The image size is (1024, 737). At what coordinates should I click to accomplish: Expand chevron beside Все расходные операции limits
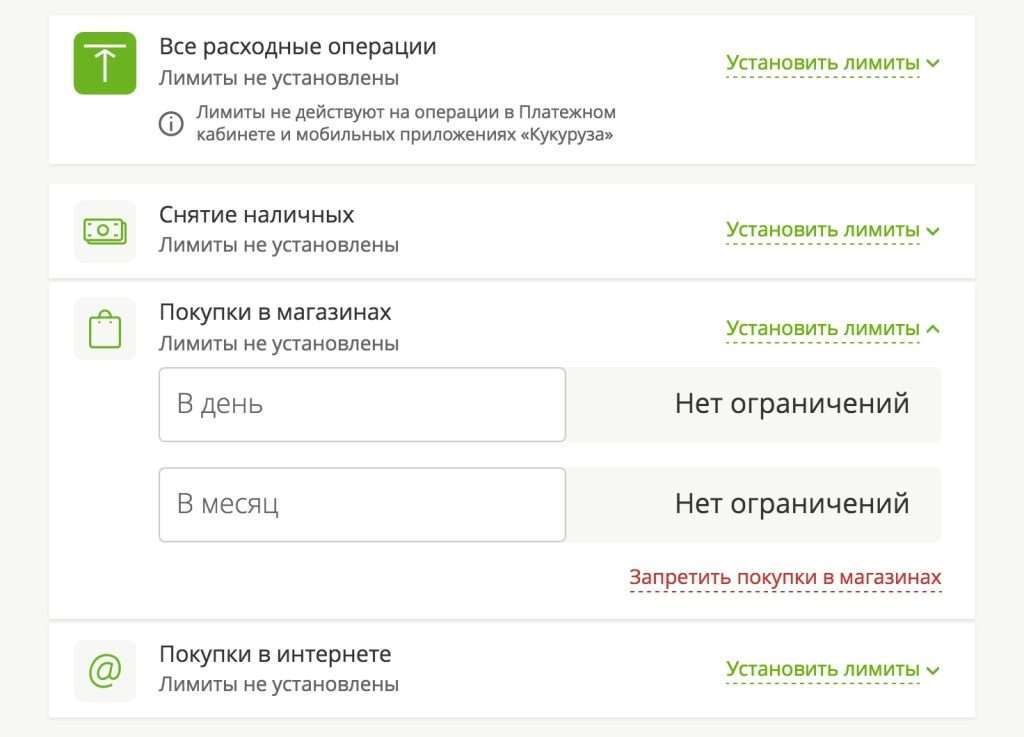[x=933, y=63]
